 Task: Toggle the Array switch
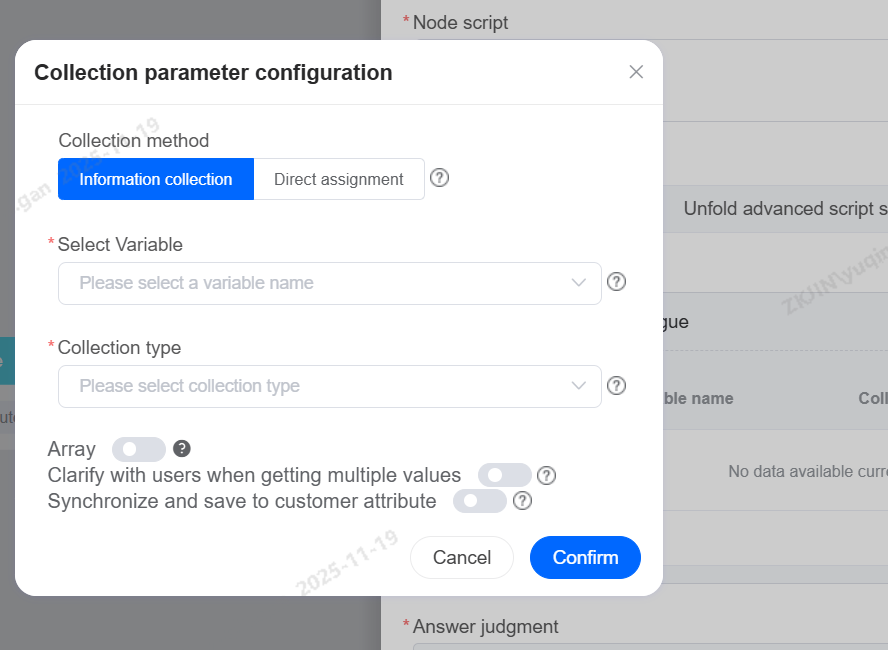[139, 449]
